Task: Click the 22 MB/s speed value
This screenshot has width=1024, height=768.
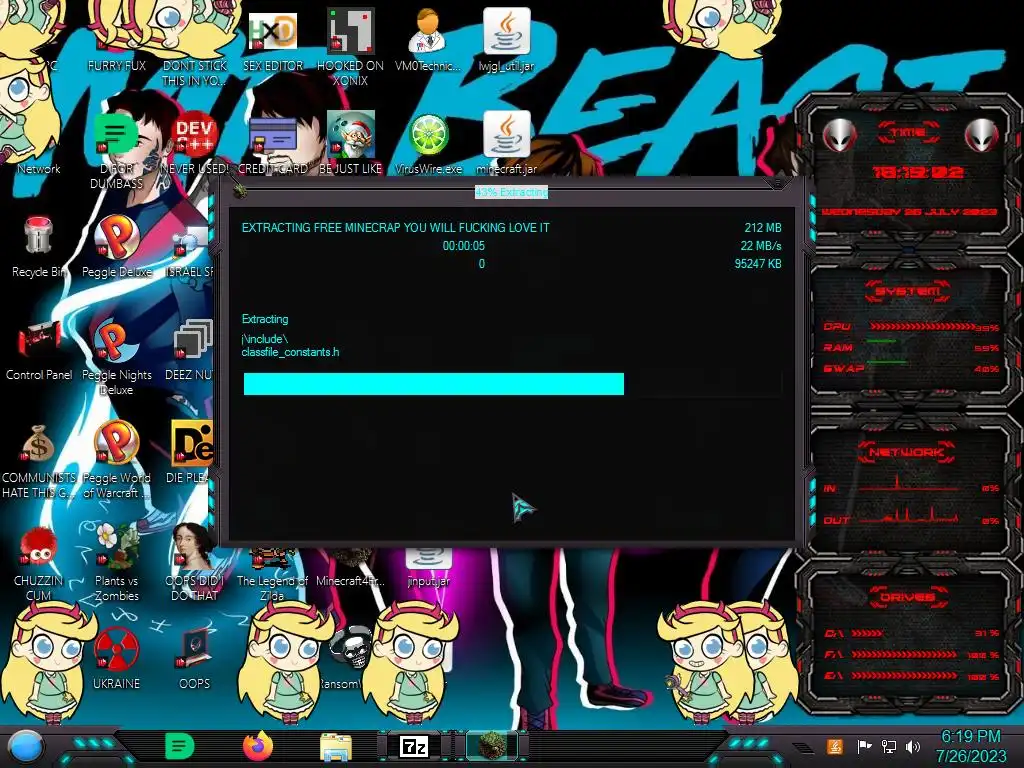Action: click(x=761, y=246)
